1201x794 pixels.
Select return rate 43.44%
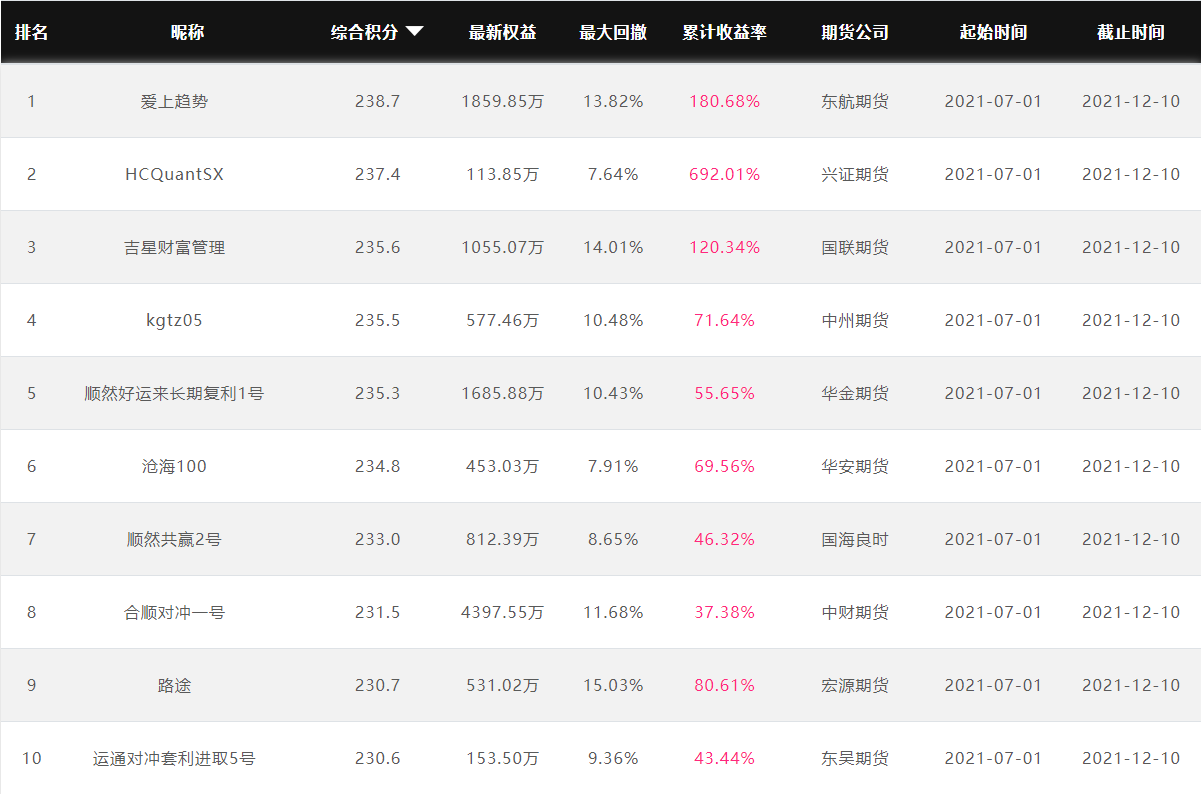[725, 758]
